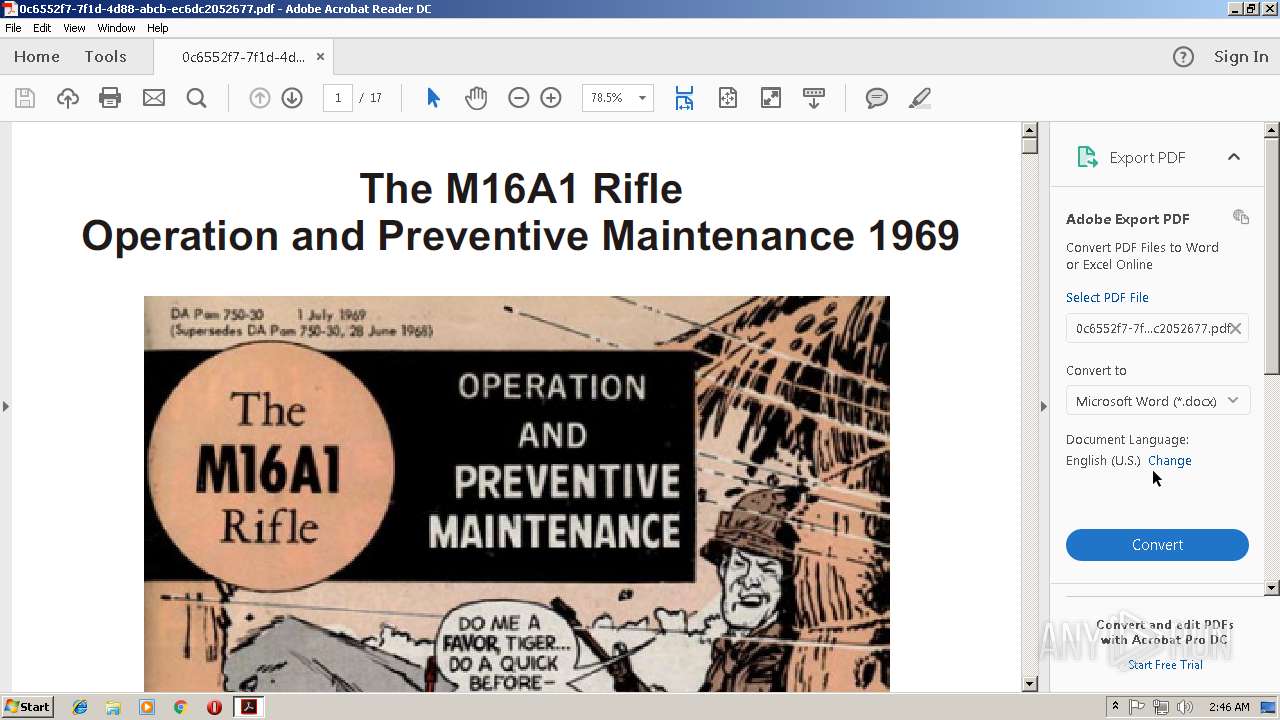This screenshot has height=720, width=1280.
Task: Open the Windows Start menu
Action: pos(27,707)
